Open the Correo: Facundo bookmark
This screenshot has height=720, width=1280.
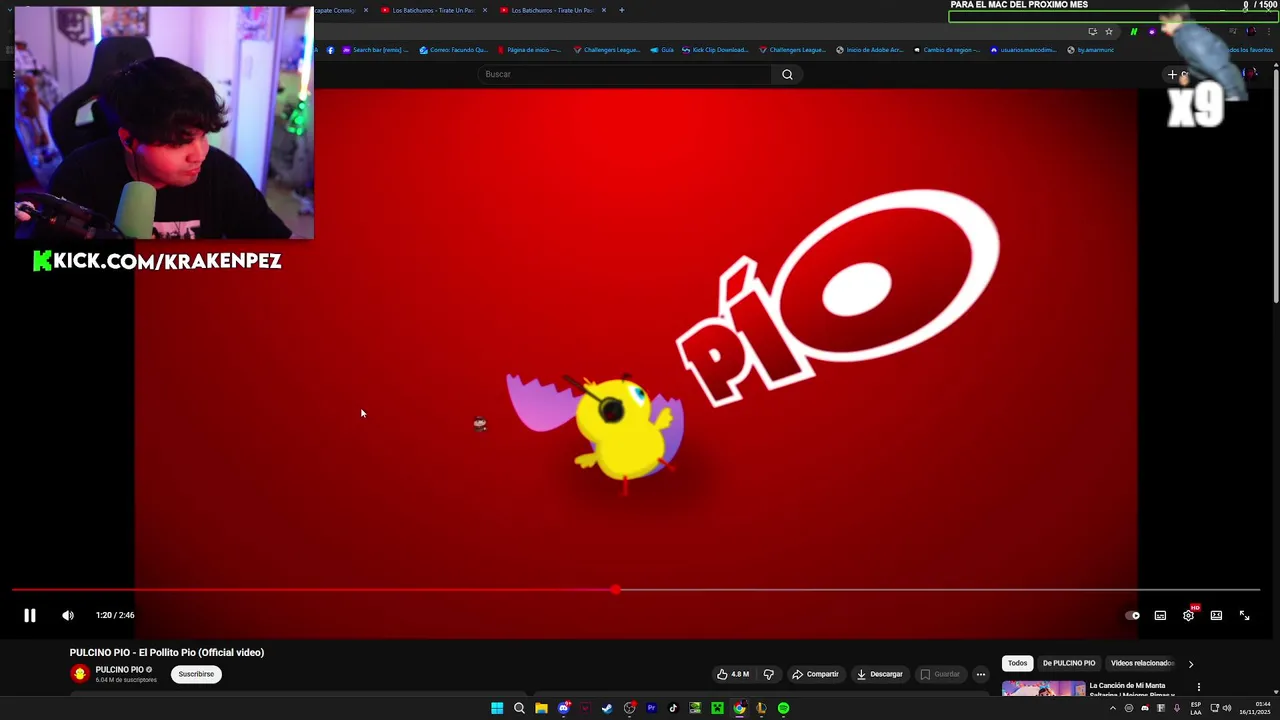[x=454, y=50]
